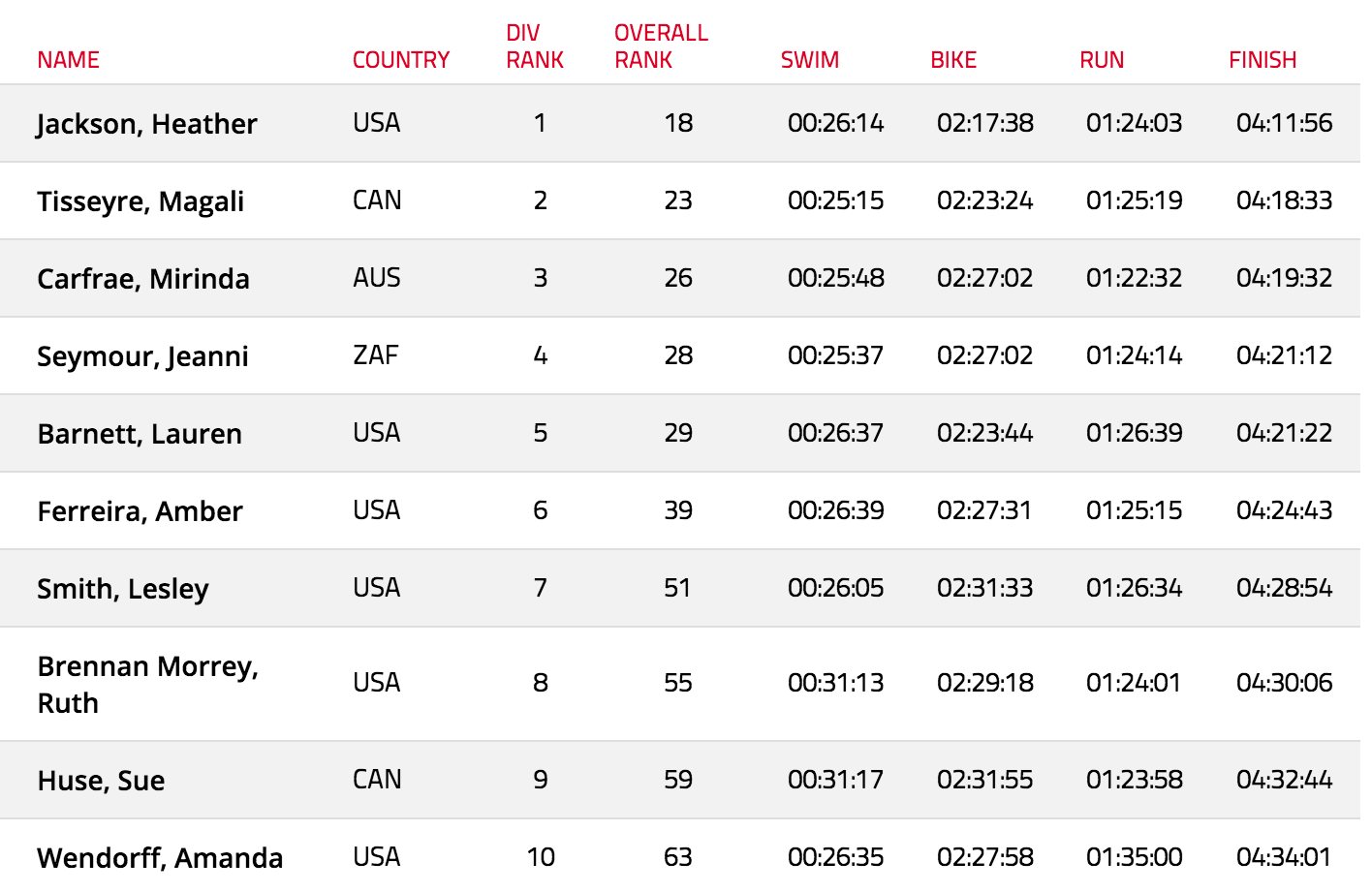Sort by SWIM time header
This screenshot has height=893, width=1372.
pyautogui.click(x=810, y=60)
